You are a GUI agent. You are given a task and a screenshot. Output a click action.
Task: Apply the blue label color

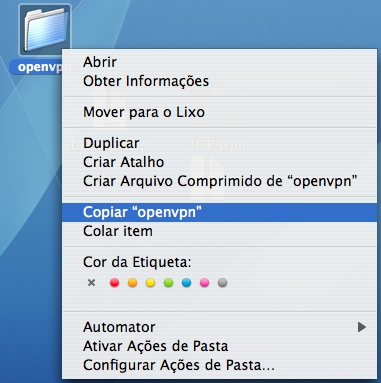[x=186, y=283]
